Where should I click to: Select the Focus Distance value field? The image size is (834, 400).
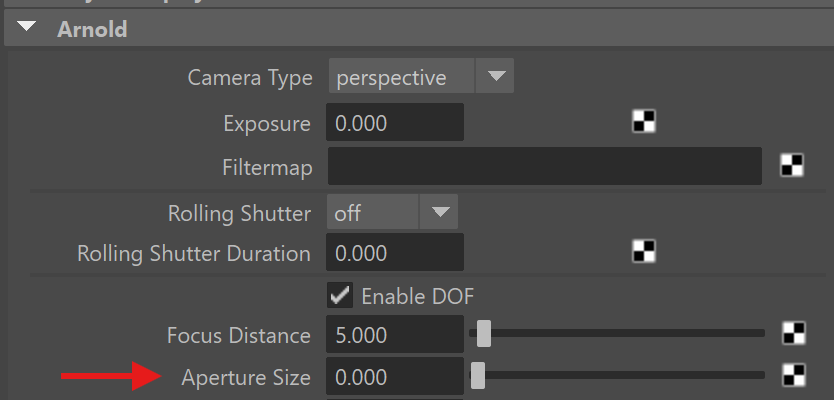point(396,335)
